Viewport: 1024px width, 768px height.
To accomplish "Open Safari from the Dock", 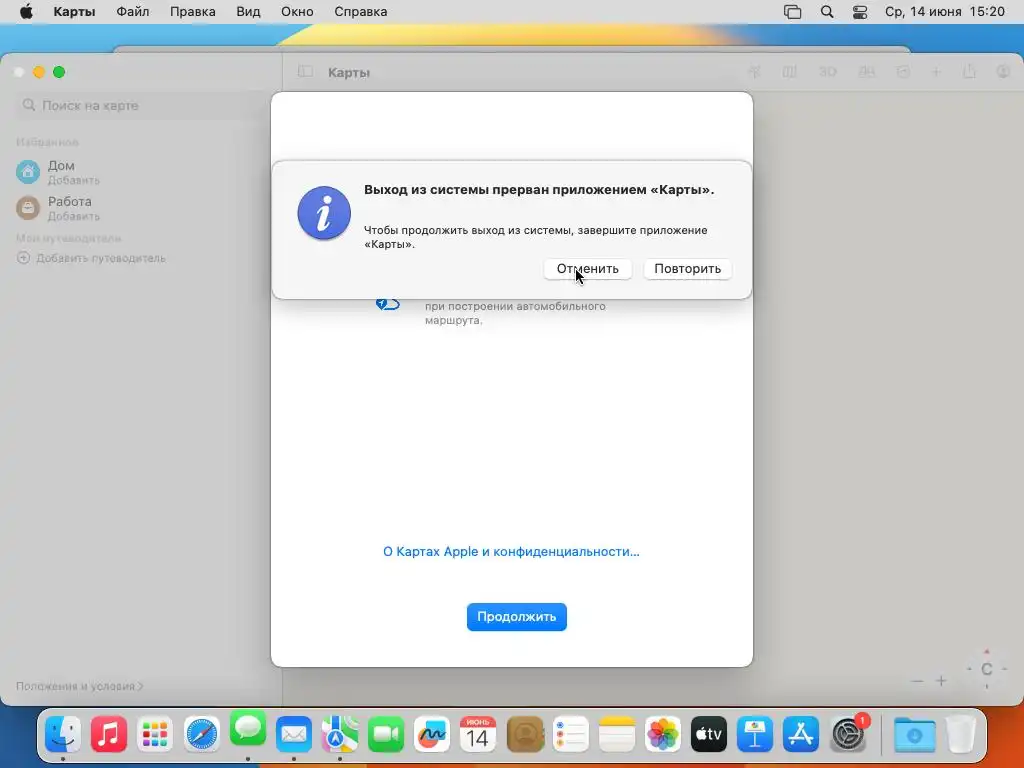I will click(201, 734).
